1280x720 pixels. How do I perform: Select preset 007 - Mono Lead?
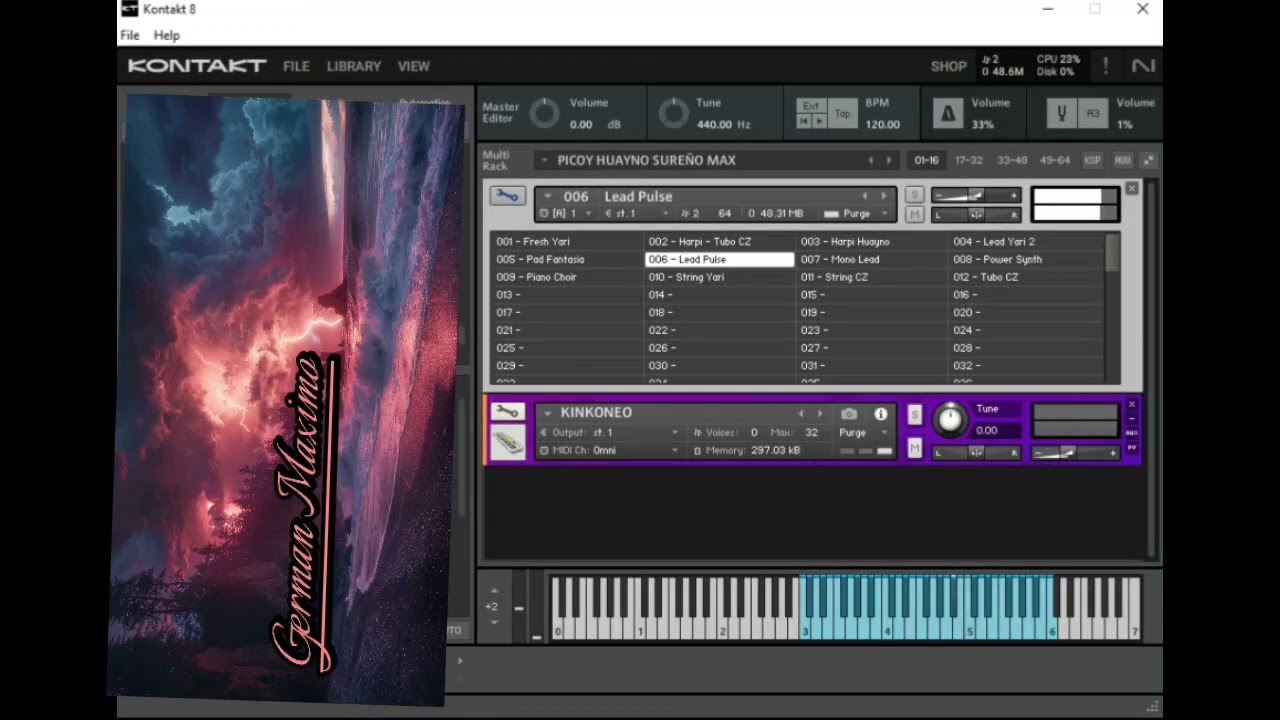(872, 259)
